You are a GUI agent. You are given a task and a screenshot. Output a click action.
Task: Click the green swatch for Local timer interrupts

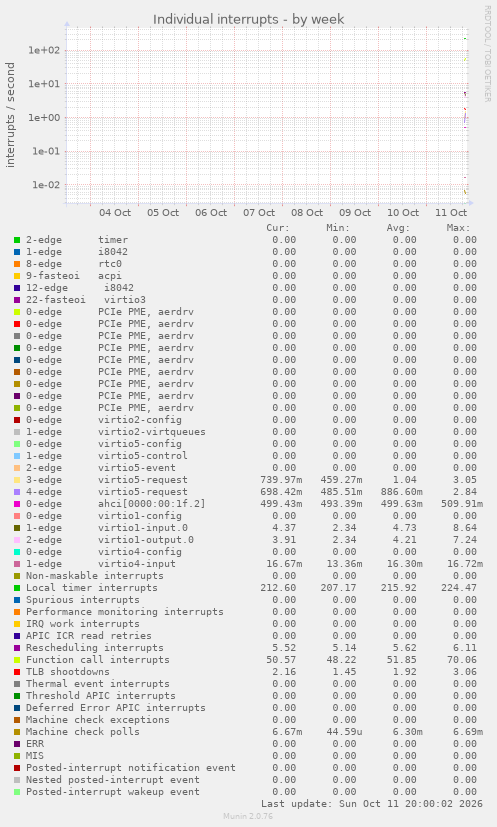pyautogui.click(x=17, y=588)
